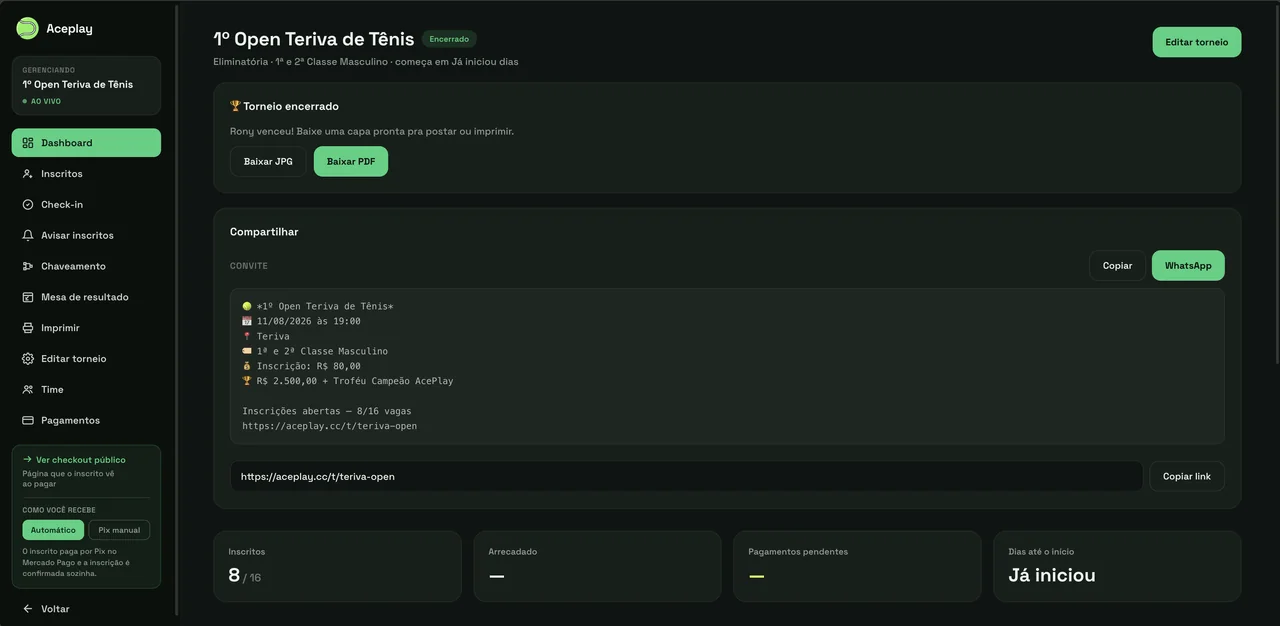Click the tournament URL field
This screenshot has width=1280, height=626.
(686, 476)
